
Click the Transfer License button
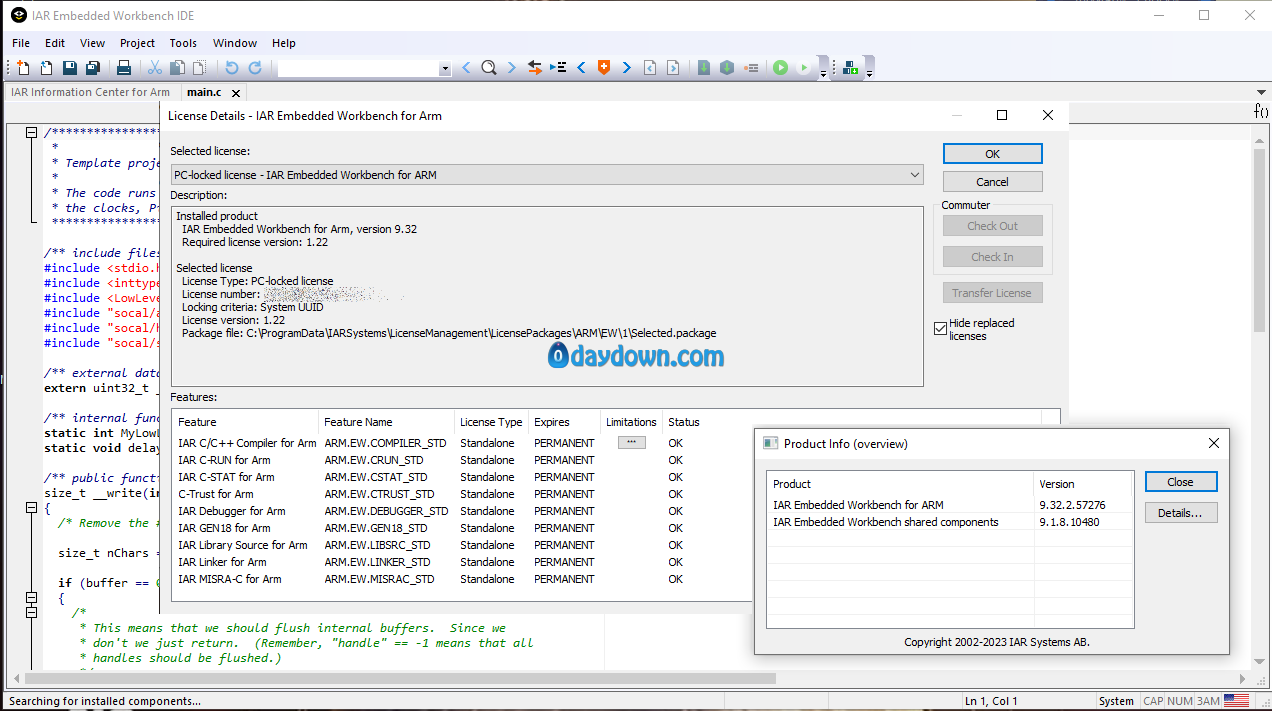tap(992, 293)
